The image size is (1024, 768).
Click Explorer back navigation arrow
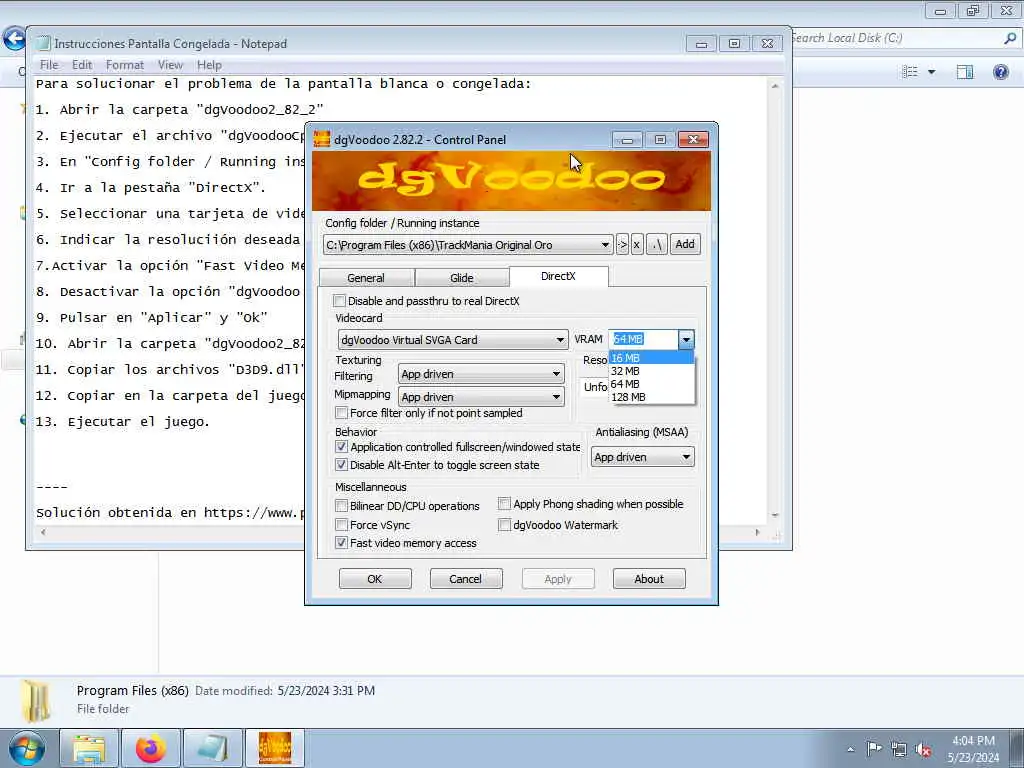[x=14, y=39]
